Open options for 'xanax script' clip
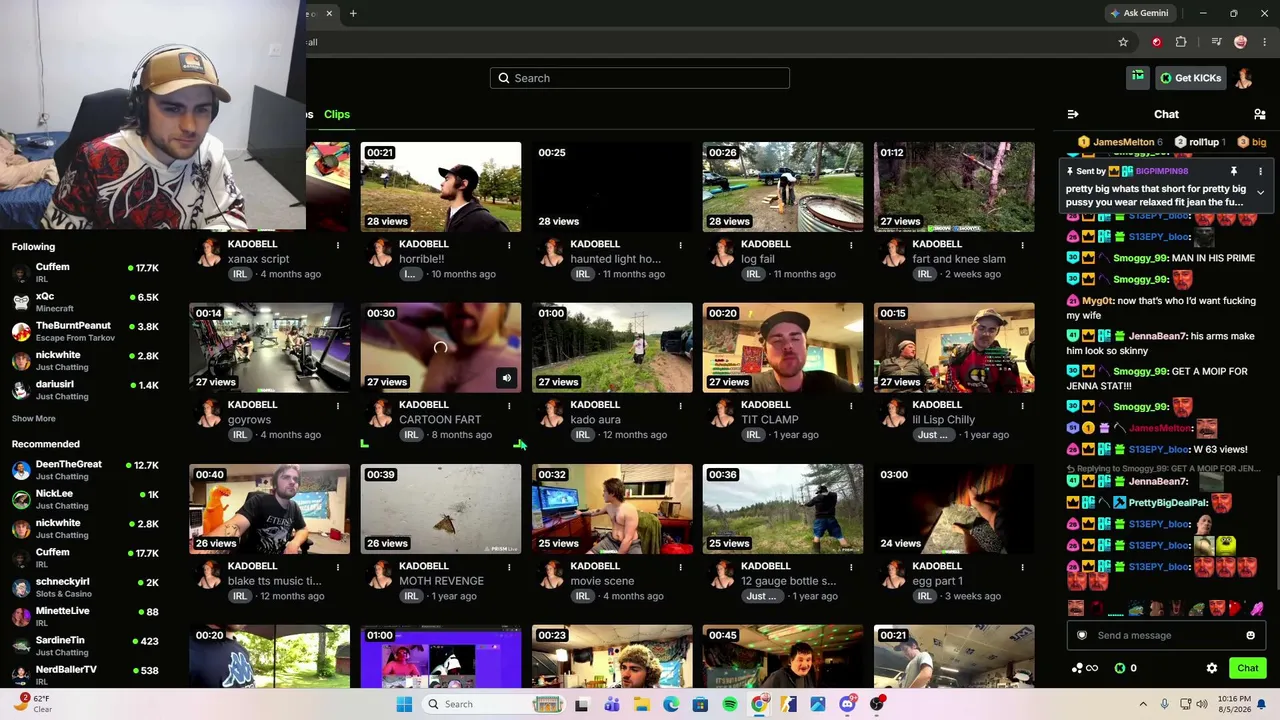The height and width of the screenshot is (720, 1280). 338,244
